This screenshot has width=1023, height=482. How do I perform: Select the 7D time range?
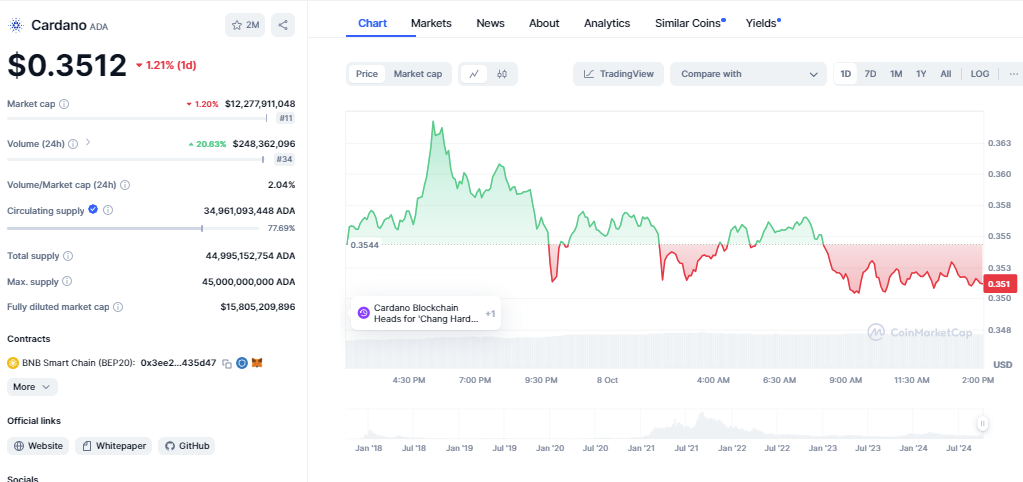[870, 74]
